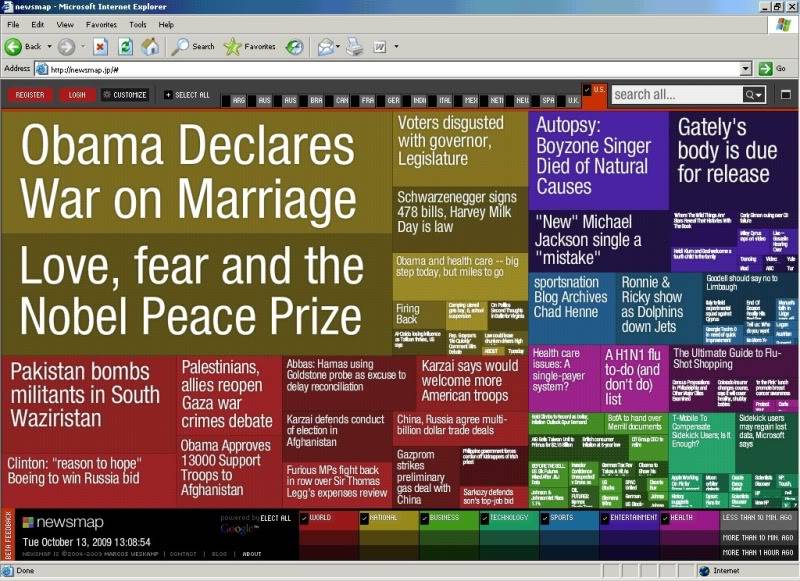Click the Print icon

tap(355, 46)
